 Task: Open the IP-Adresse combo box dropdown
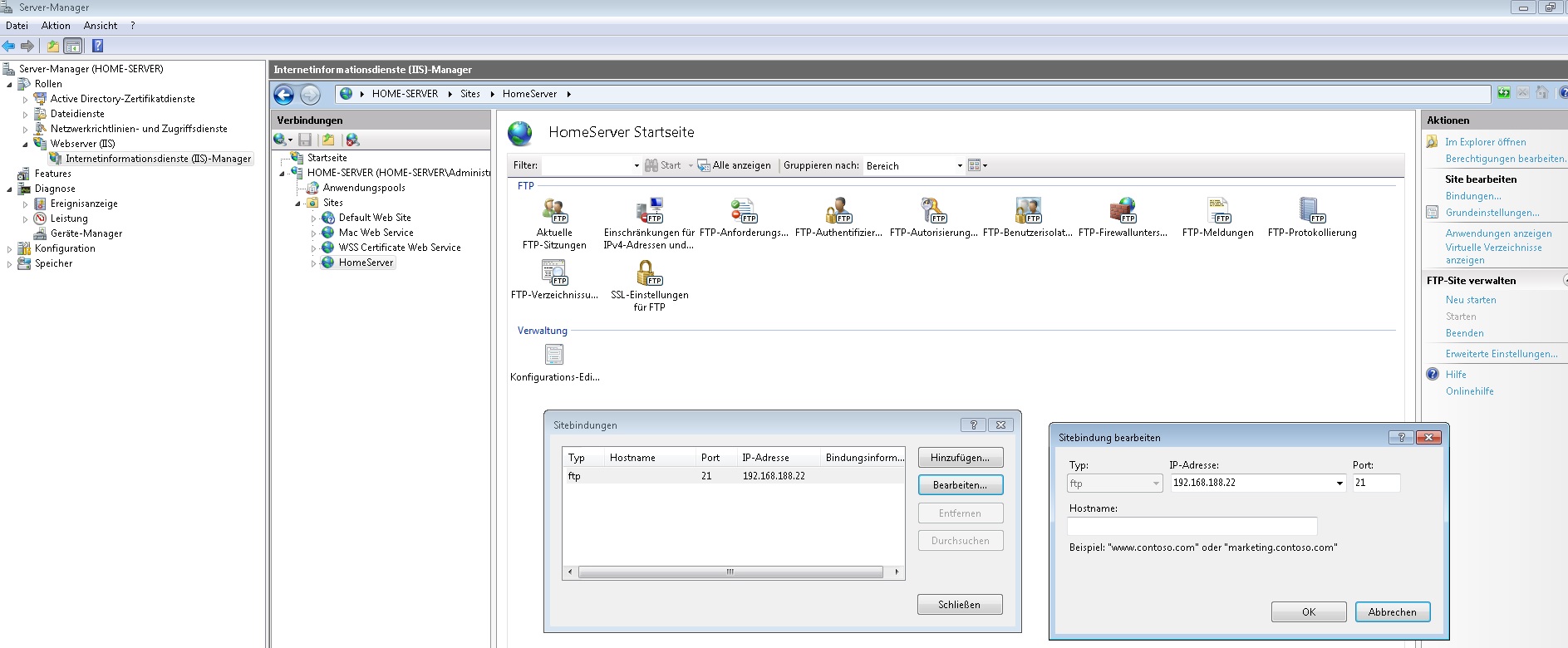pyautogui.click(x=1339, y=484)
